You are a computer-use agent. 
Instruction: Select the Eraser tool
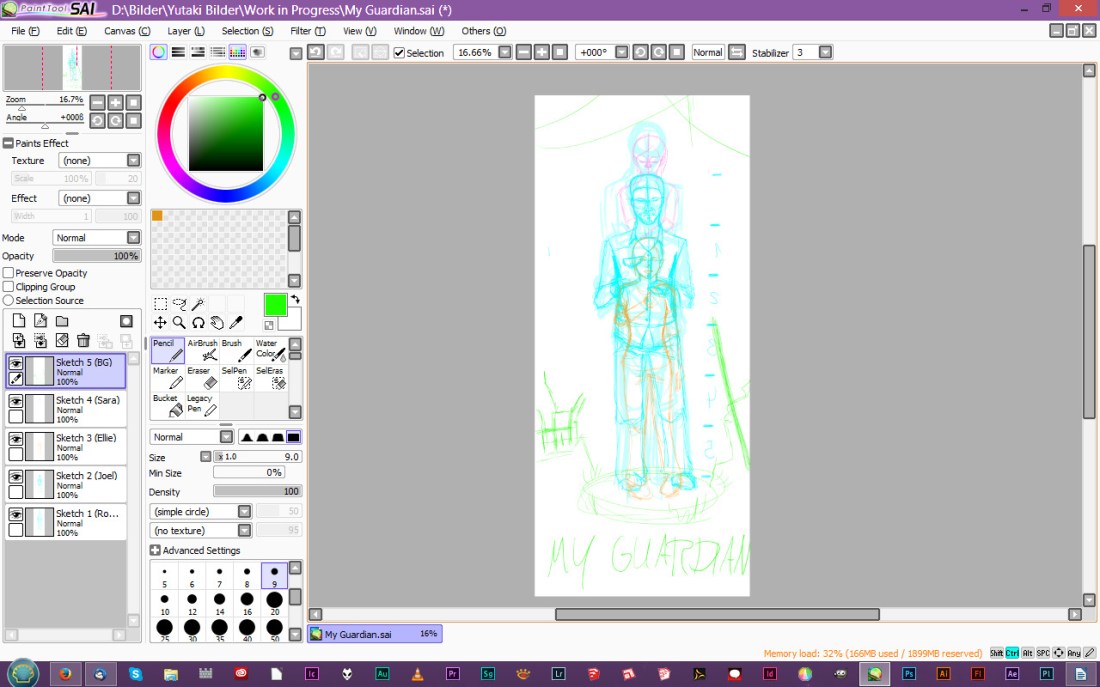pos(203,377)
